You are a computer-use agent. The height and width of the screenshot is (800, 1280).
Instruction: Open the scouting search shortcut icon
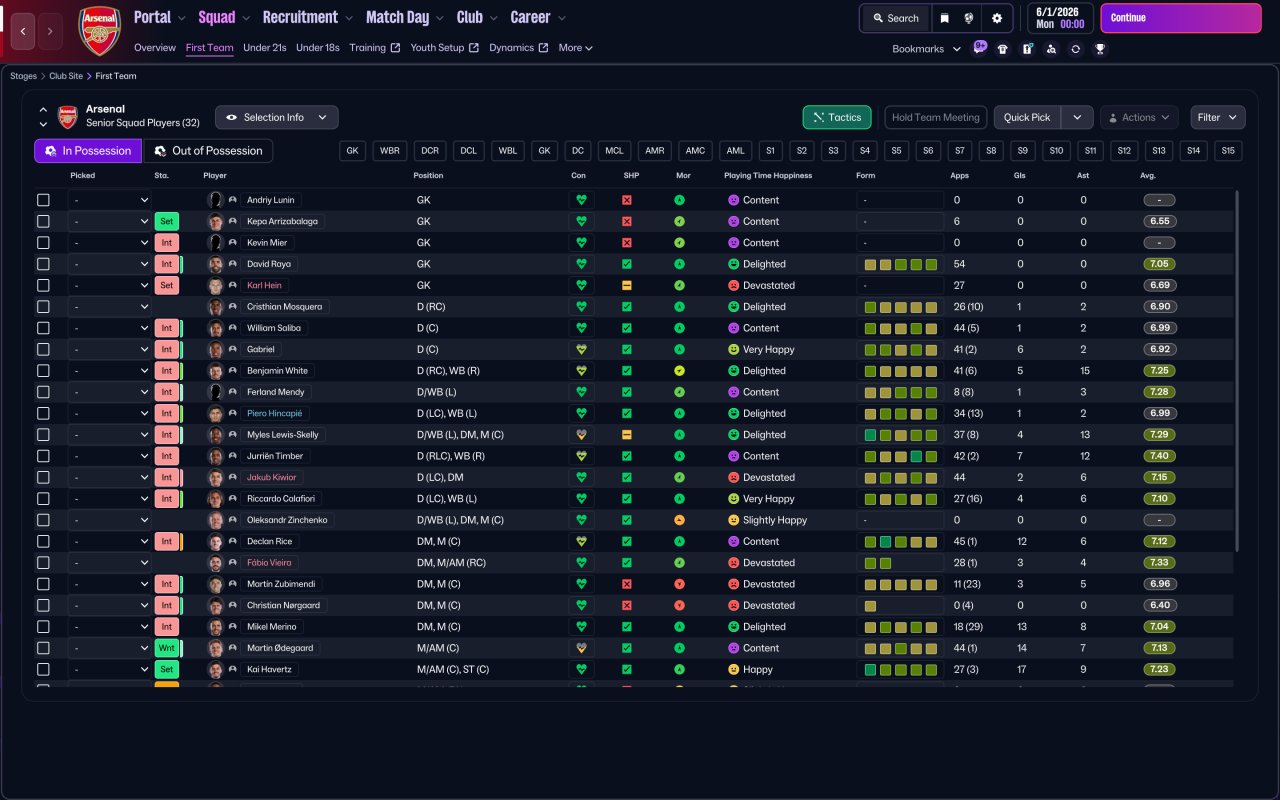pyautogui.click(x=1051, y=49)
